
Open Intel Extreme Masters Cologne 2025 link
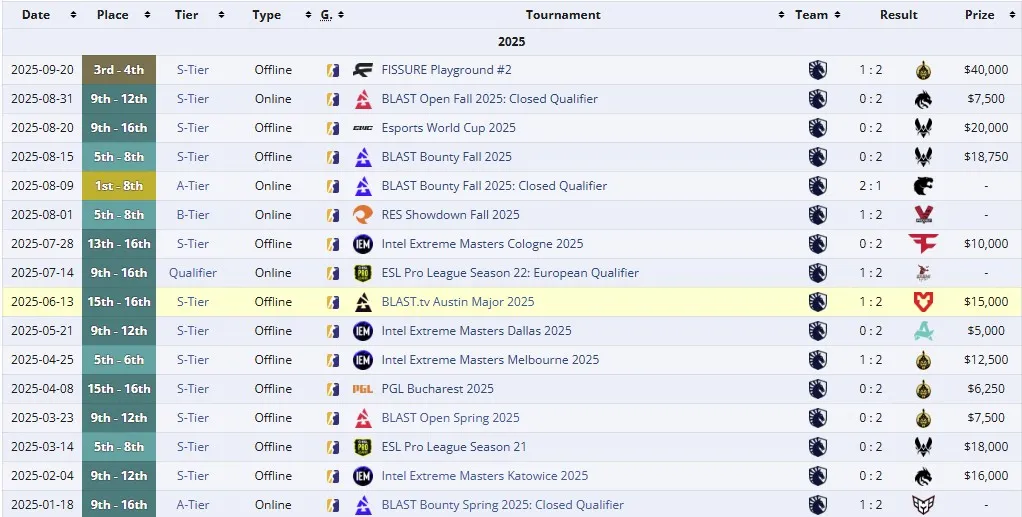coord(482,244)
